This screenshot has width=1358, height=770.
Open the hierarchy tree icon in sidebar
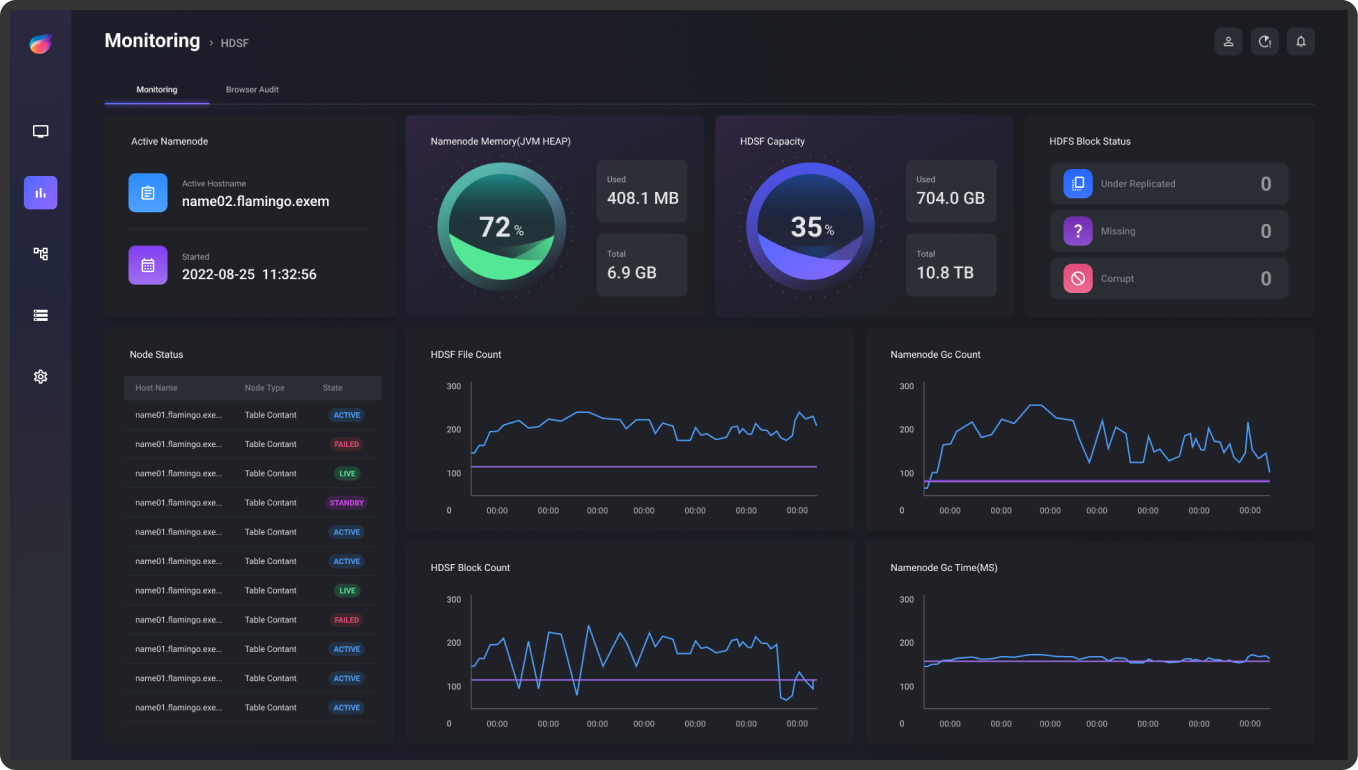(41, 254)
